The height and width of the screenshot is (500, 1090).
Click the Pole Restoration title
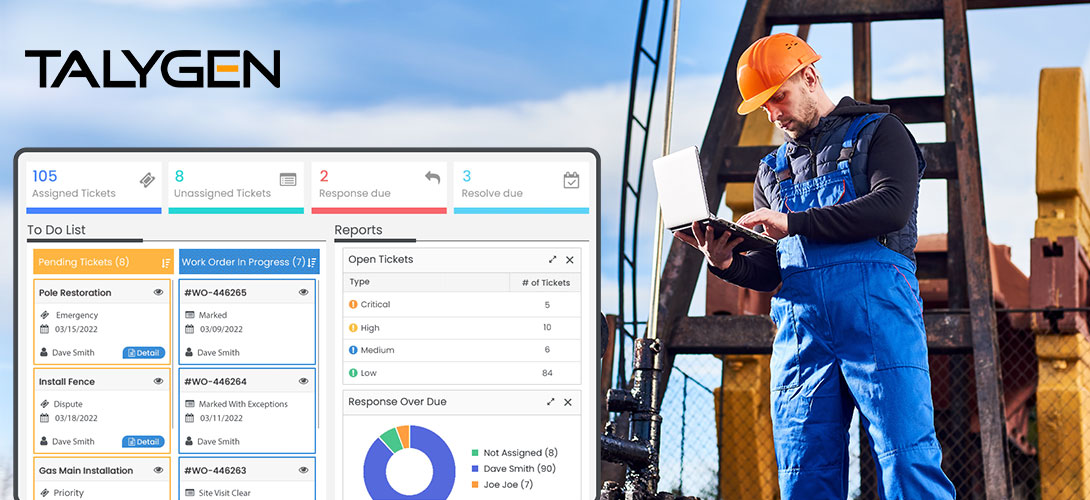click(x=75, y=293)
